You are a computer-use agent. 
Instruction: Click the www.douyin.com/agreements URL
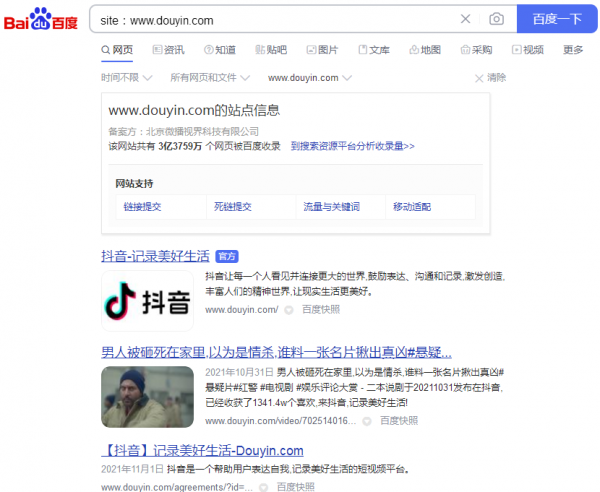click(177, 487)
